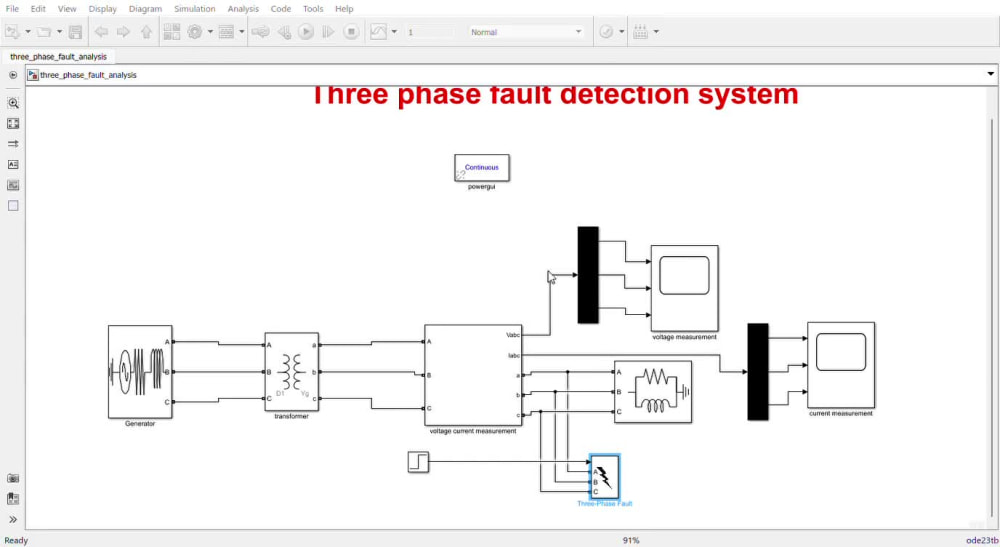This screenshot has width=1000, height=547.
Task: Open the Tools menu
Action: tap(313, 9)
